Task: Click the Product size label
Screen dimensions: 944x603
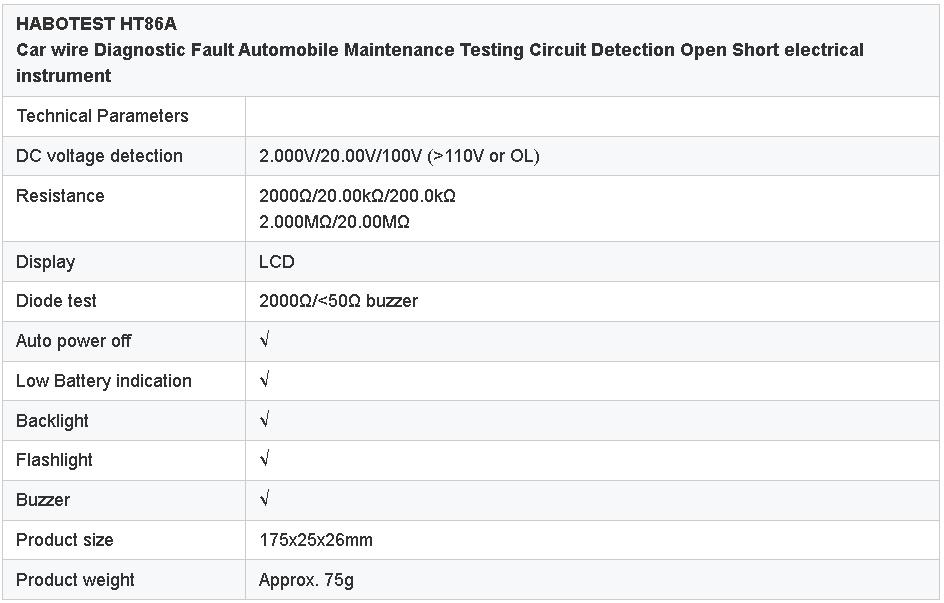Action: (x=65, y=540)
